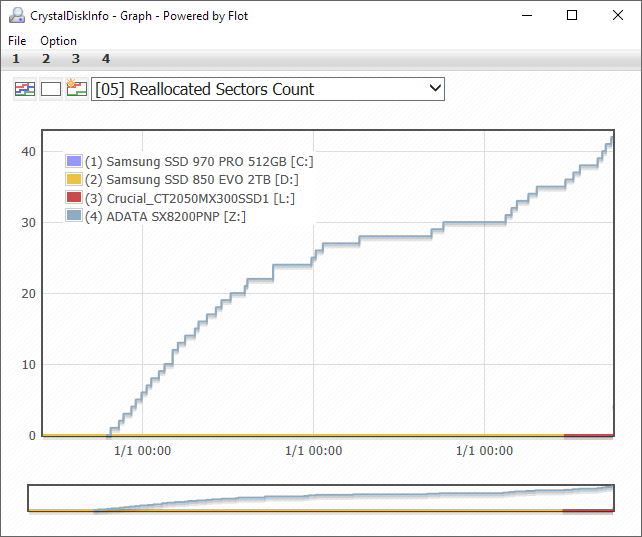
Task: Click the red Crucial legend color swatch
Action: point(73,198)
